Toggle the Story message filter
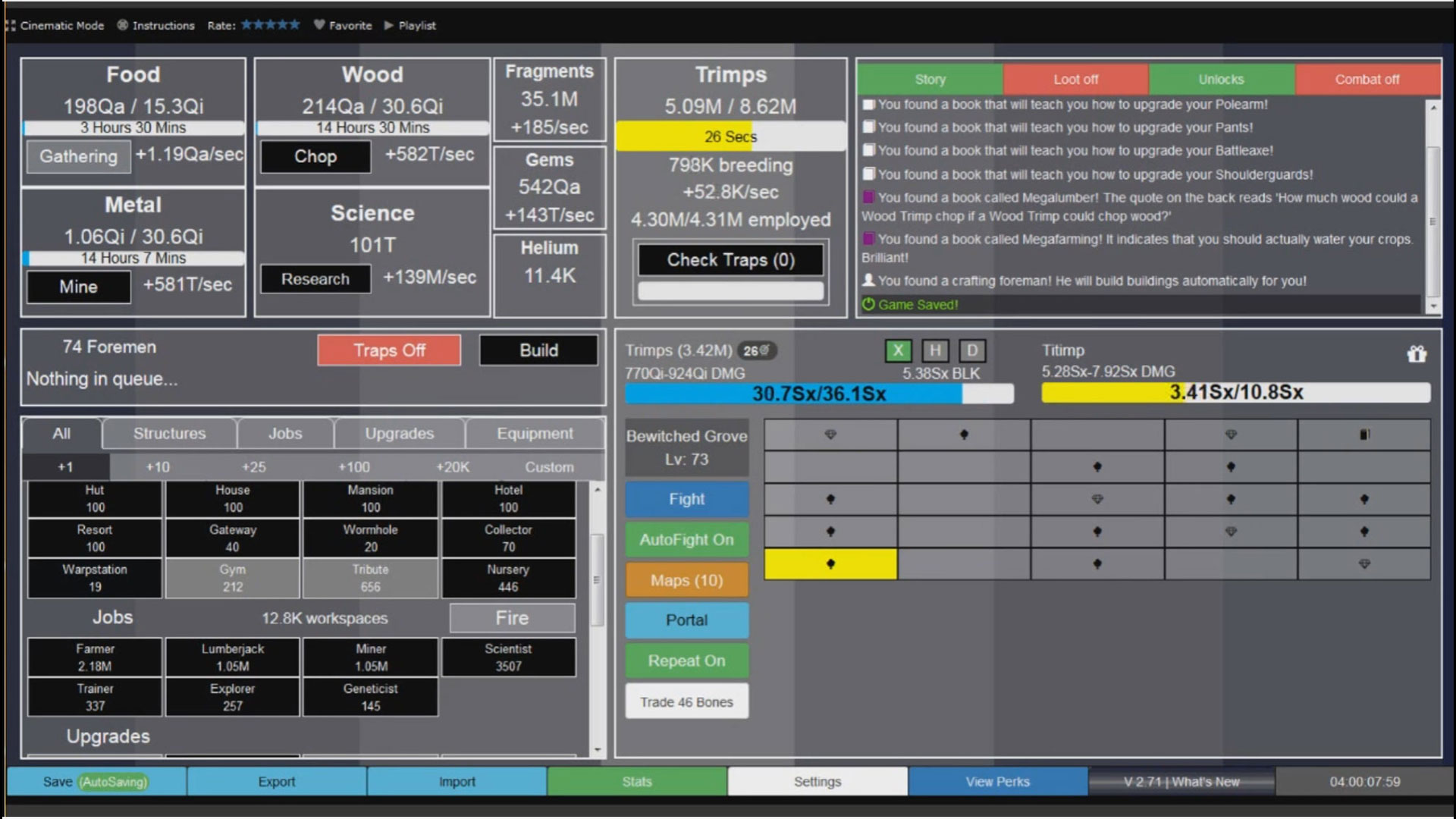Screen dimensions: 1456x819 [930, 79]
